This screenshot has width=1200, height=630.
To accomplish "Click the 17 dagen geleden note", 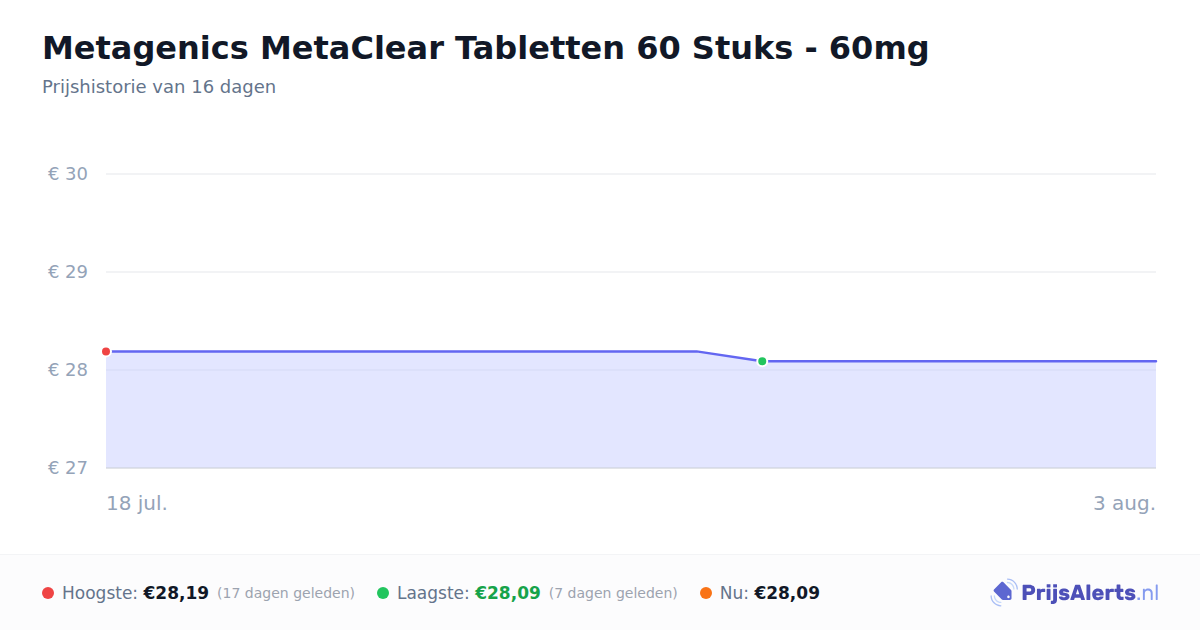I will tap(286, 594).
